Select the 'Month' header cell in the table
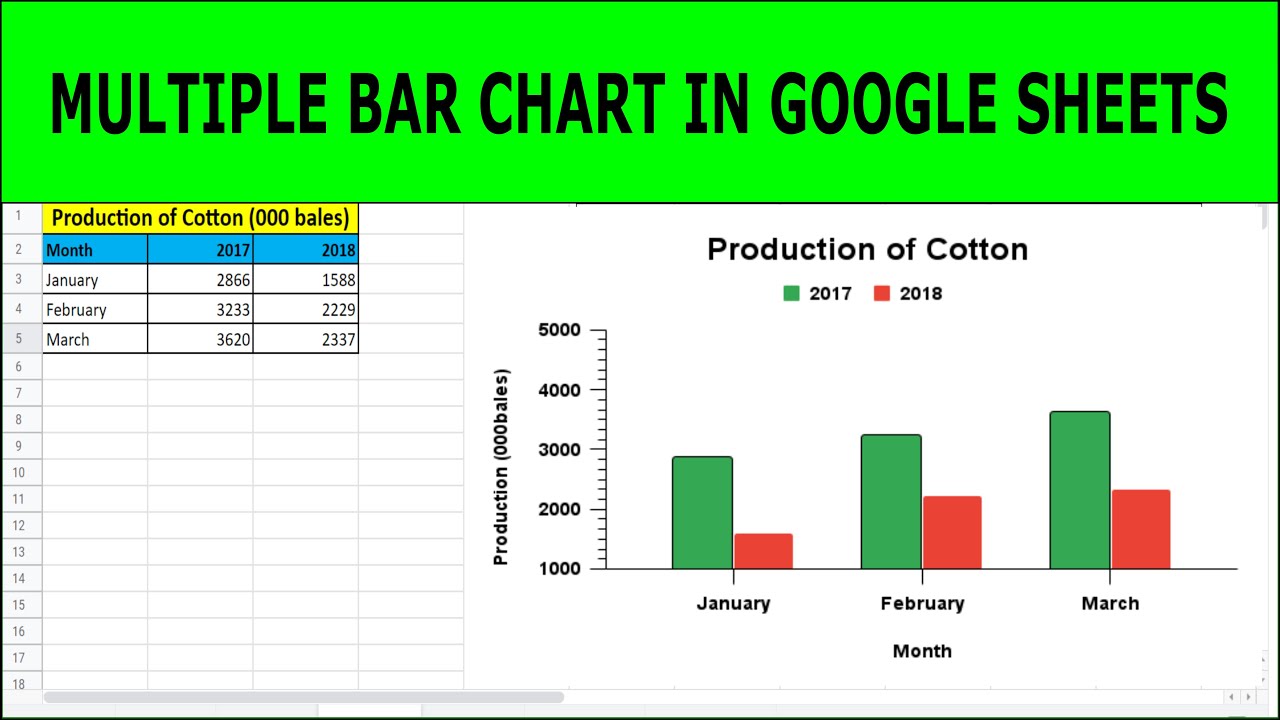1280x720 pixels. [95, 250]
